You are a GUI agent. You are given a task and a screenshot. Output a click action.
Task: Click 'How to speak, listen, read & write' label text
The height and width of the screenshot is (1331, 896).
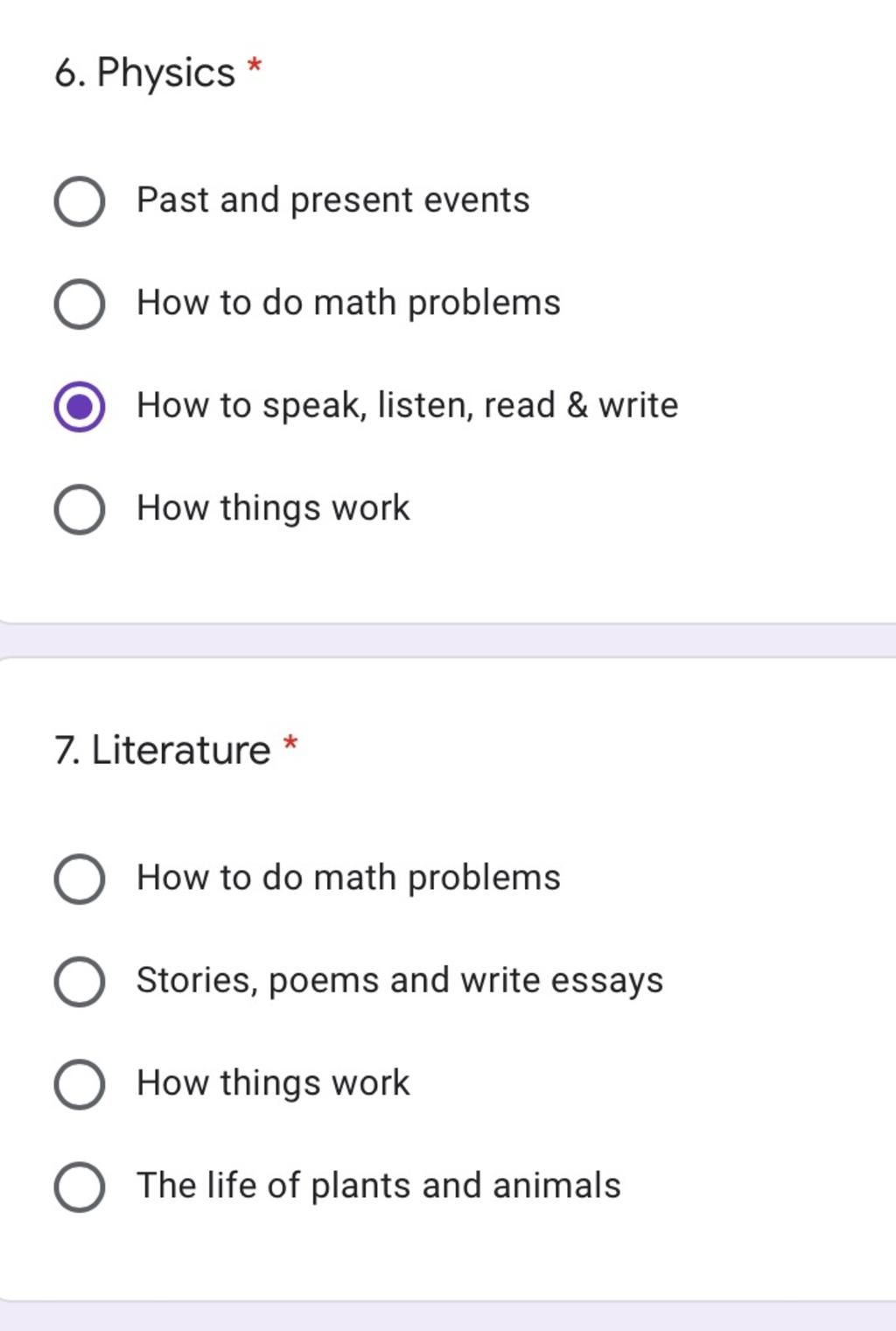coord(408,406)
